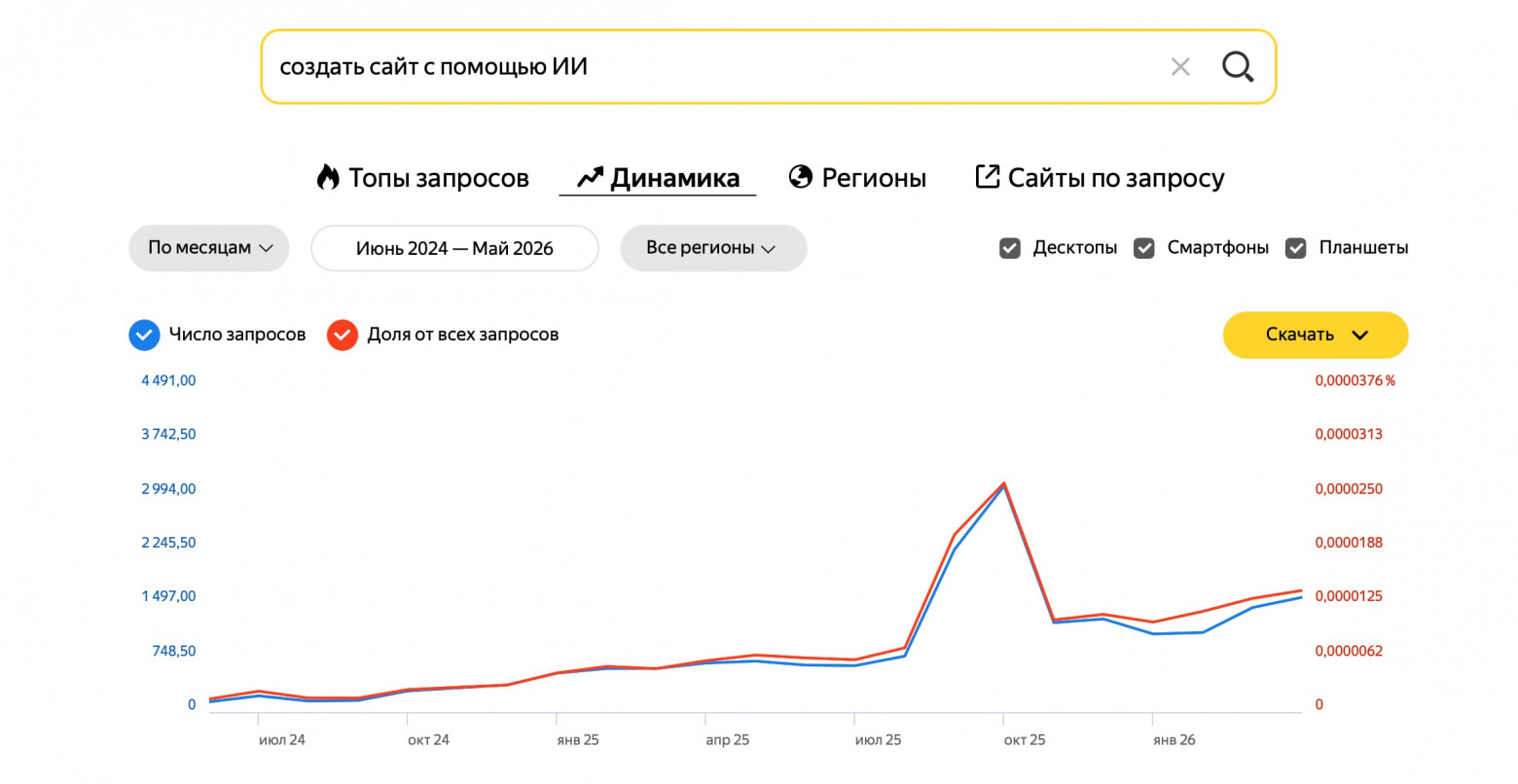Click the янв 25 label on the x-axis
The width and height of the screenshot is (1518, 784).
[x=578, y=740]
